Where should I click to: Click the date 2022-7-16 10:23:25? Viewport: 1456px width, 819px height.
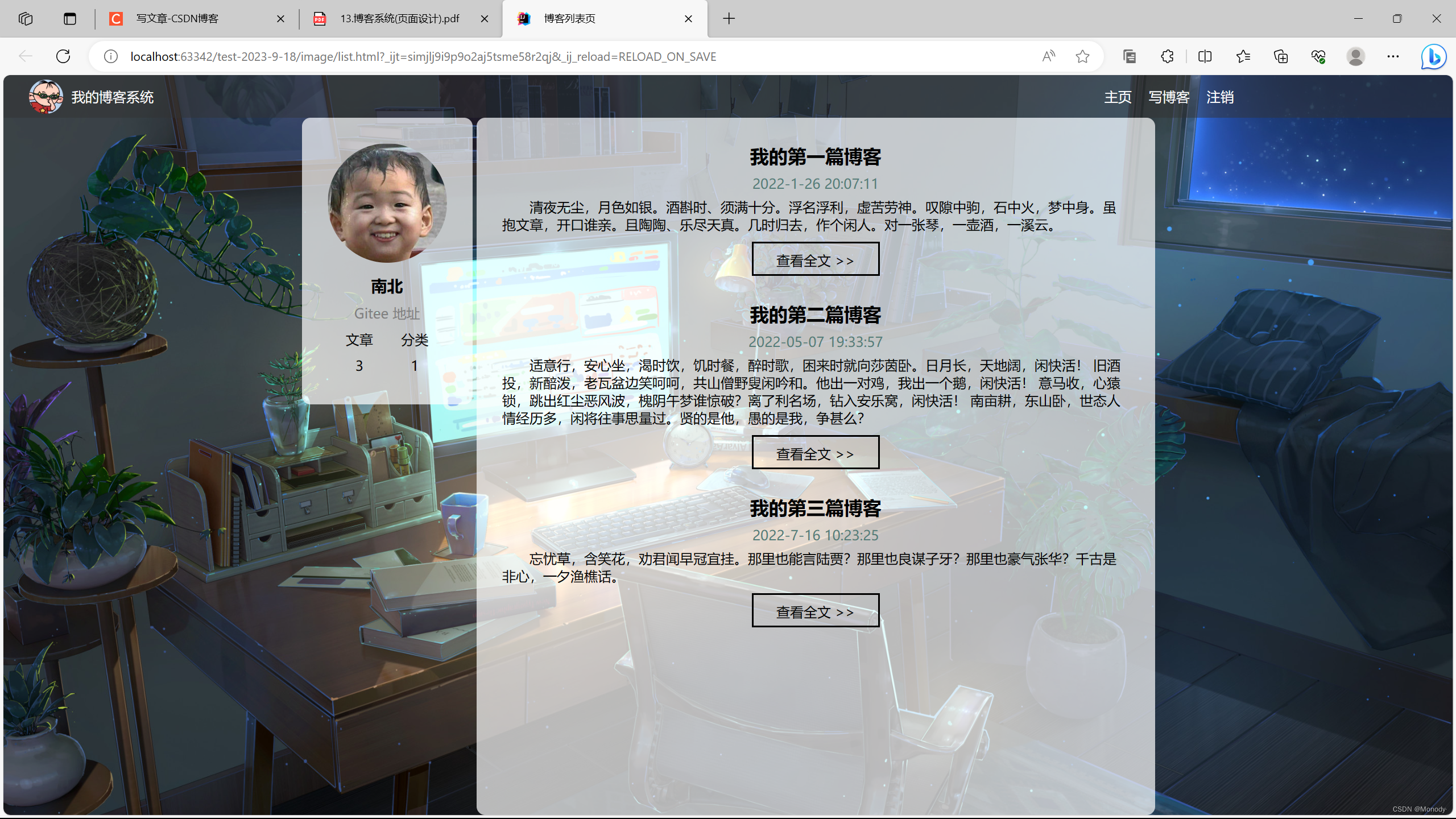coord(816,535)
